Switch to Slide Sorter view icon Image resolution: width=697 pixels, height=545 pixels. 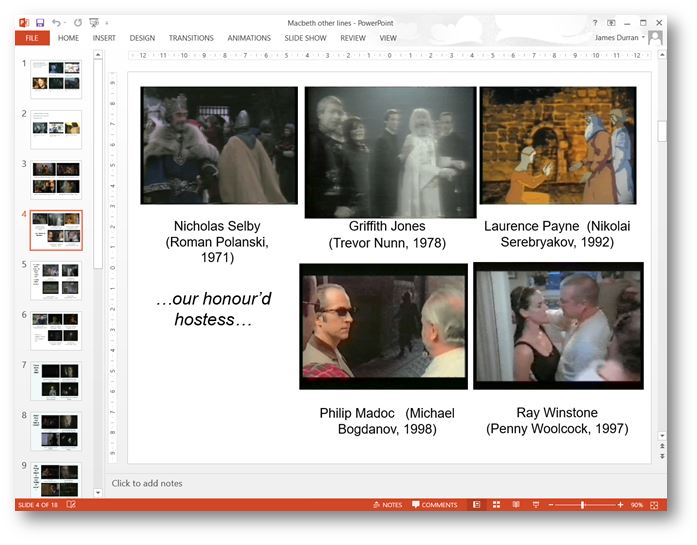495,505
